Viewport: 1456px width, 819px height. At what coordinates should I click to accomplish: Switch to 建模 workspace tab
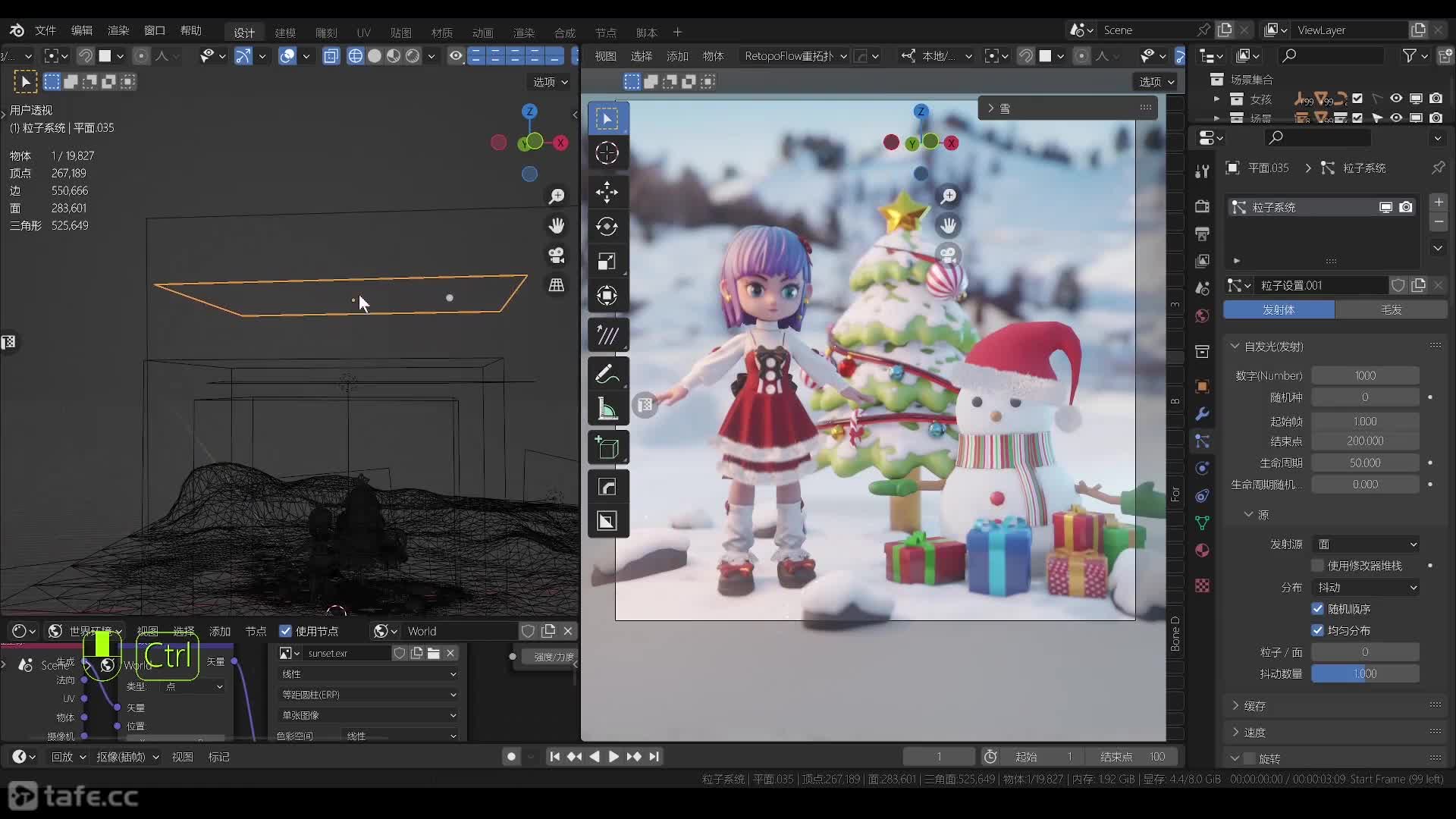point(285,33)
